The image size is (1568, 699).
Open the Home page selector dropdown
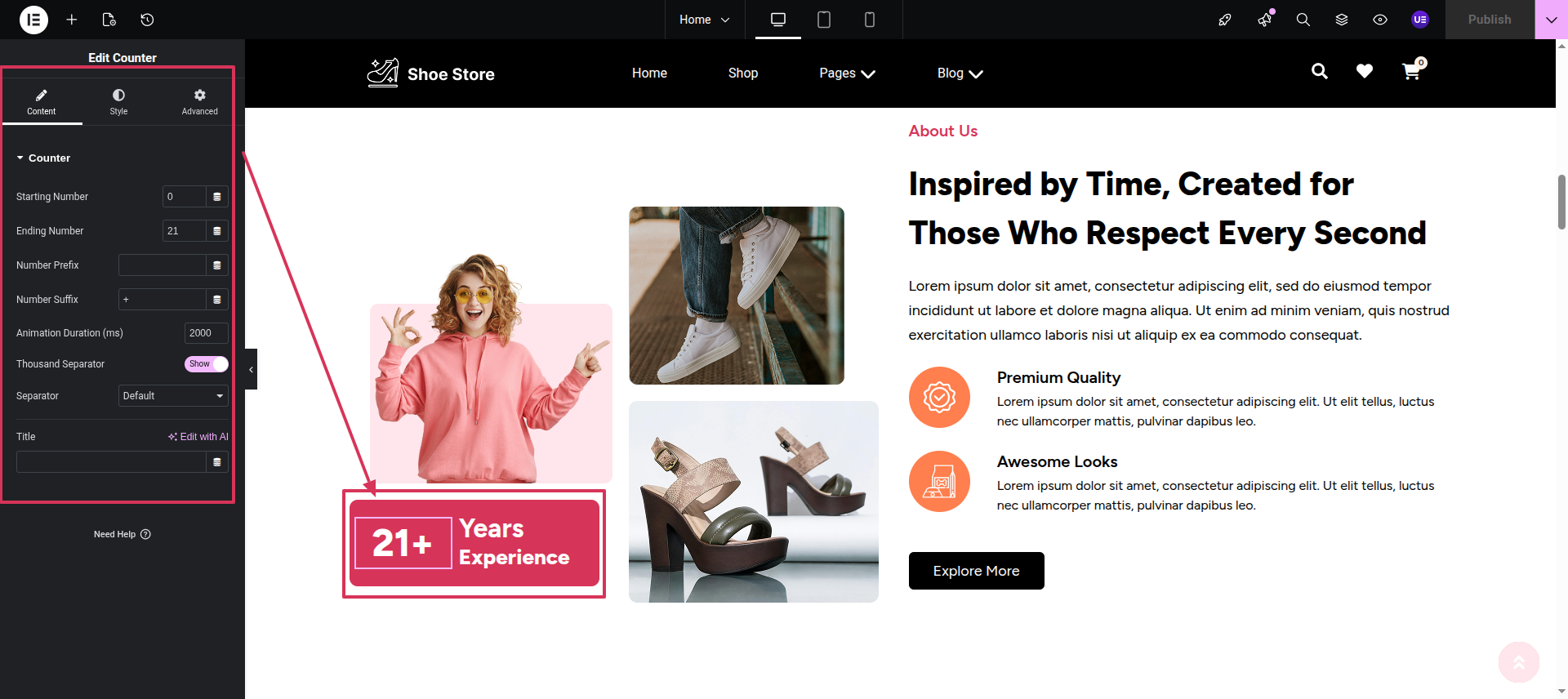[704, 20]
